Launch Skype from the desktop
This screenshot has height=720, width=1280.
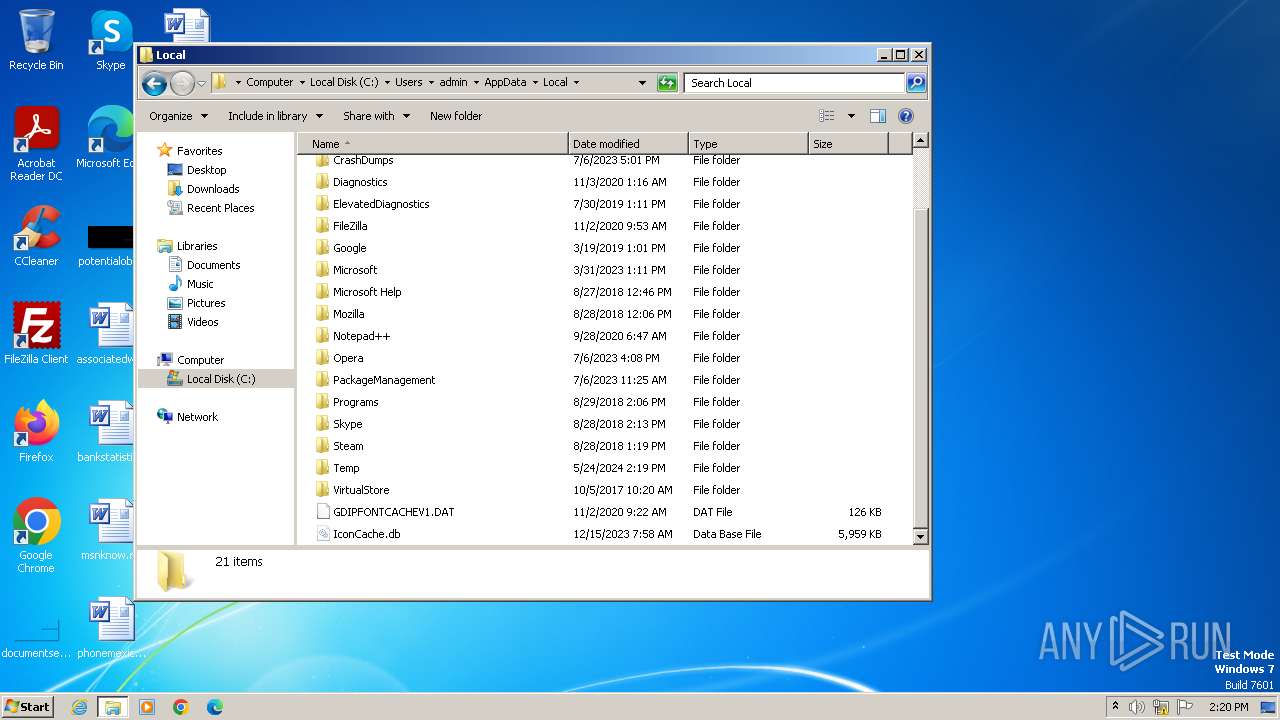111,40
